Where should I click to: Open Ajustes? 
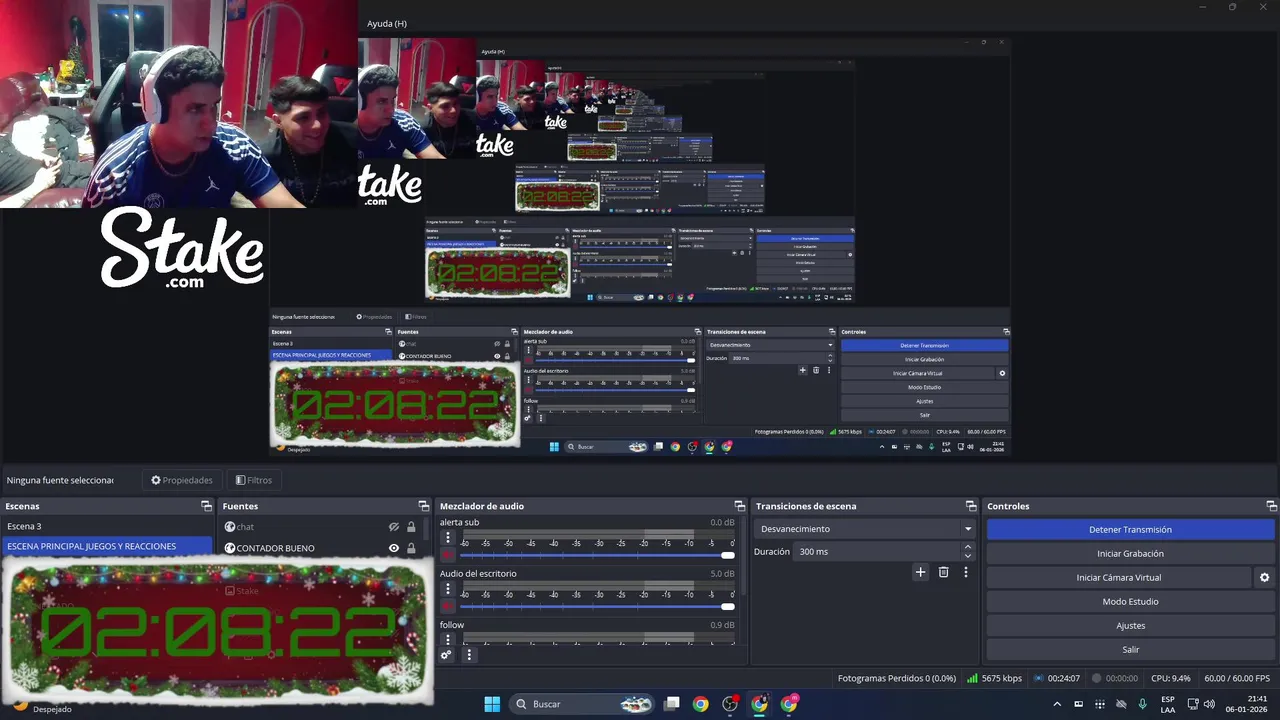tap(1130, 626)
